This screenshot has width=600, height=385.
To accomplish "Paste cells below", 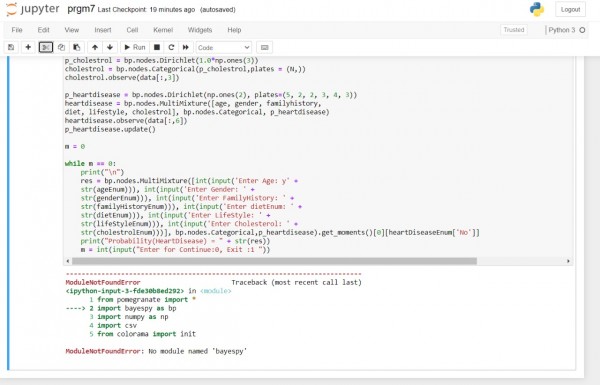I will click(77, 47).
